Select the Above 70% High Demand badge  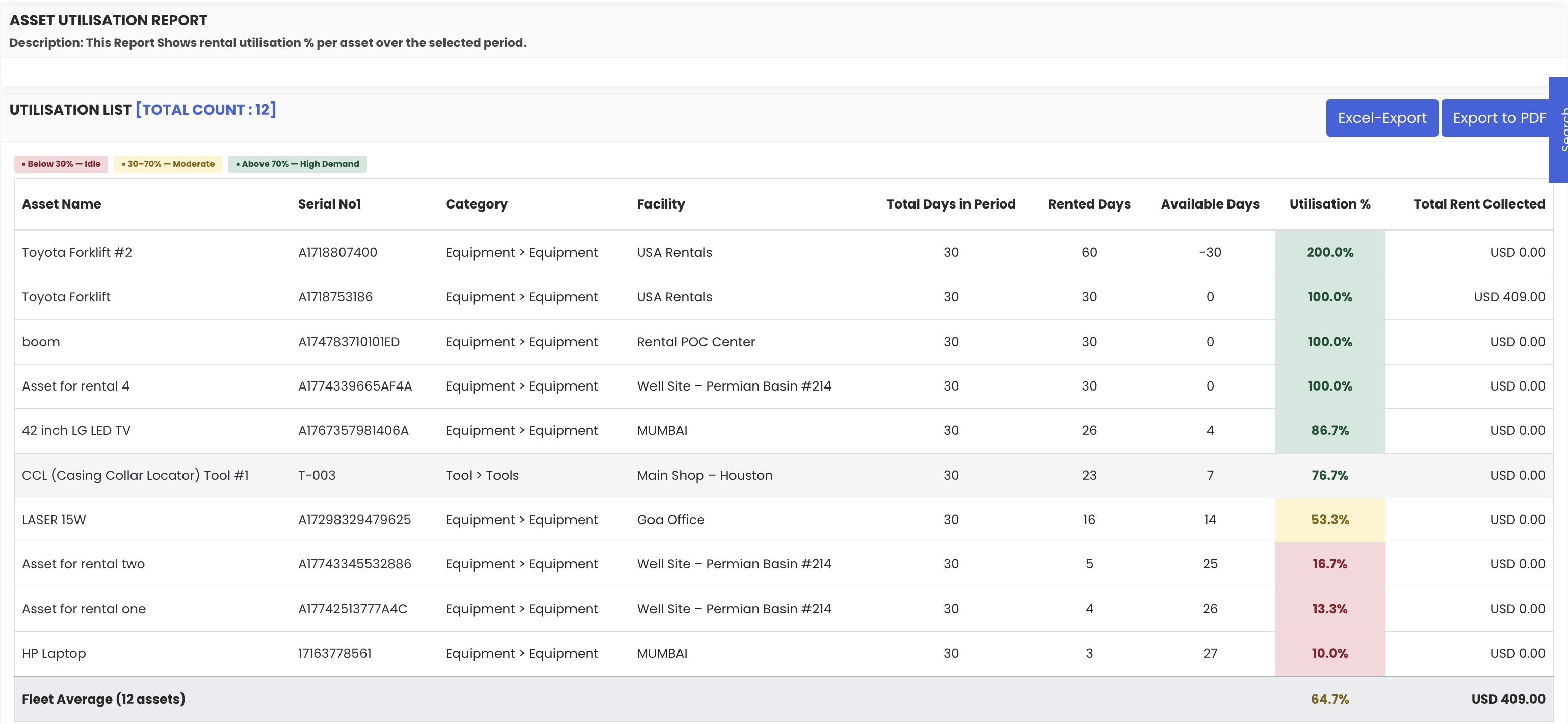[297, 164]
